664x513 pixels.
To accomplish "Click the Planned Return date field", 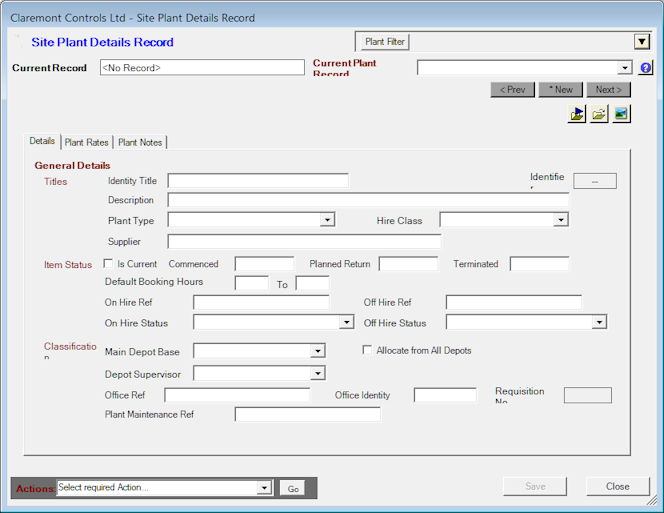I will pyautogui.click(x=408, y=263).
